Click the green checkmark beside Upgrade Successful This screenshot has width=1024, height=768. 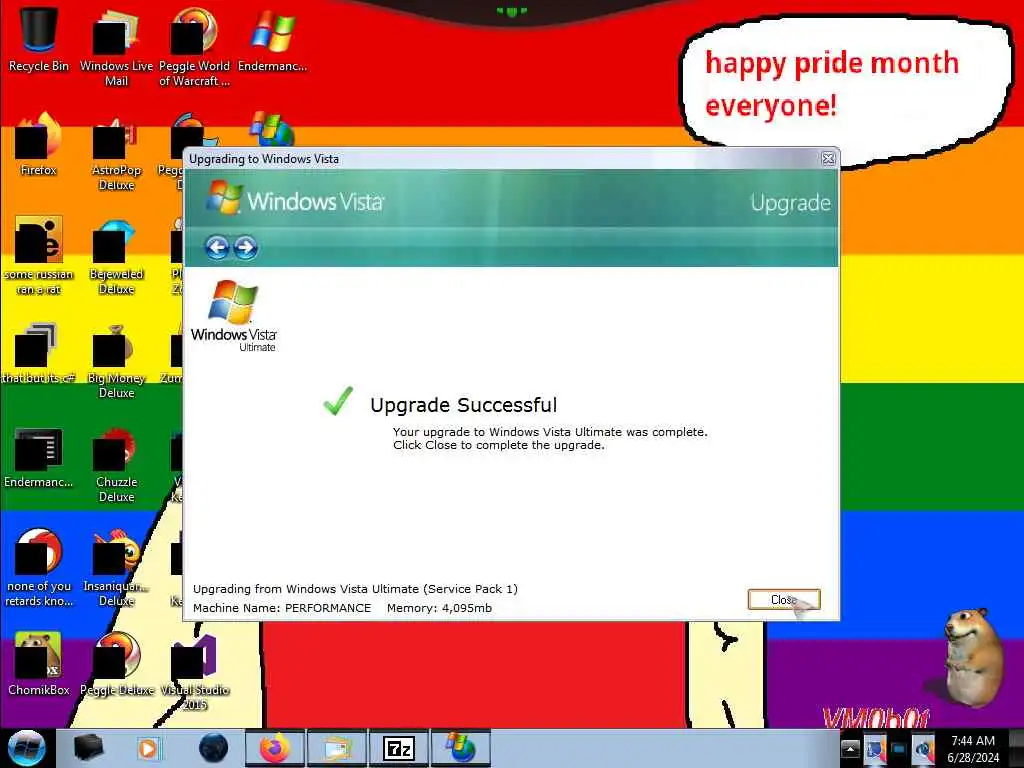point(338,400)
